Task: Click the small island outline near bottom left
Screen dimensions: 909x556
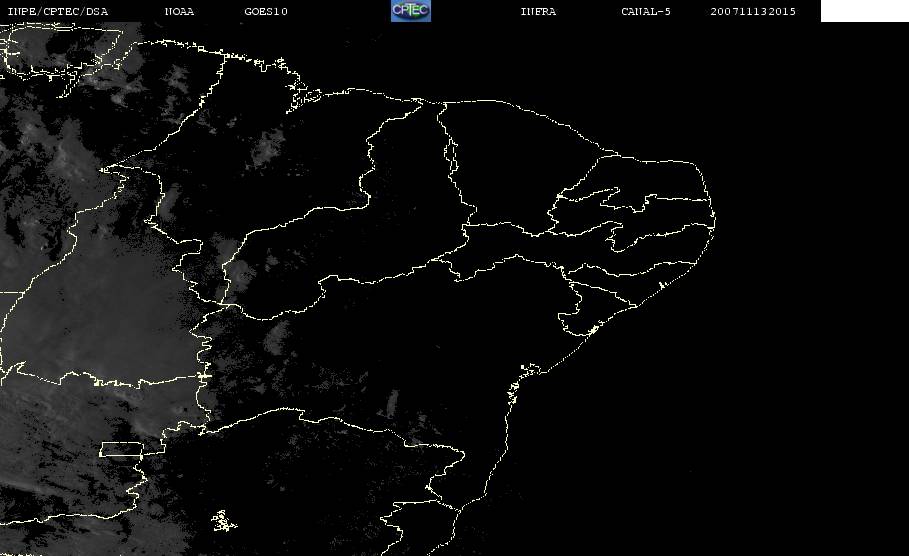Action: (x=221, y=519)
